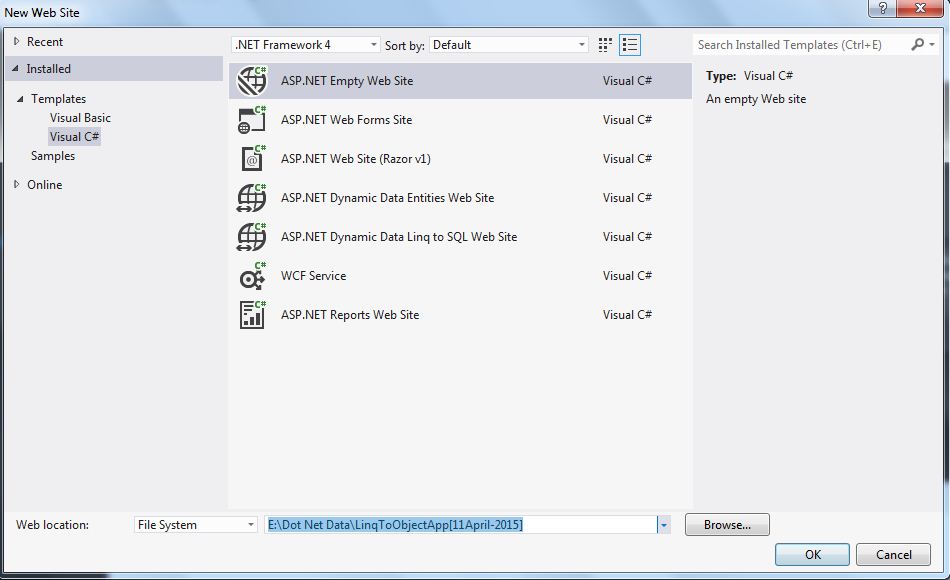Screen dimensions: 950x580
Task: Select Samples in the left tree
Action: tap(53, 156)
